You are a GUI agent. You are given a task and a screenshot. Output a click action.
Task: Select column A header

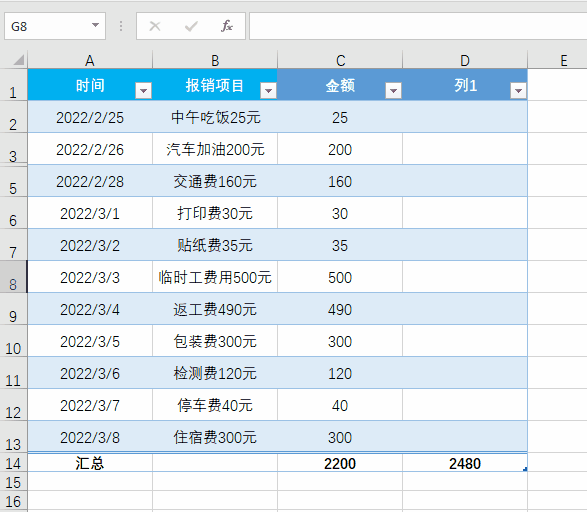point(90,60)
